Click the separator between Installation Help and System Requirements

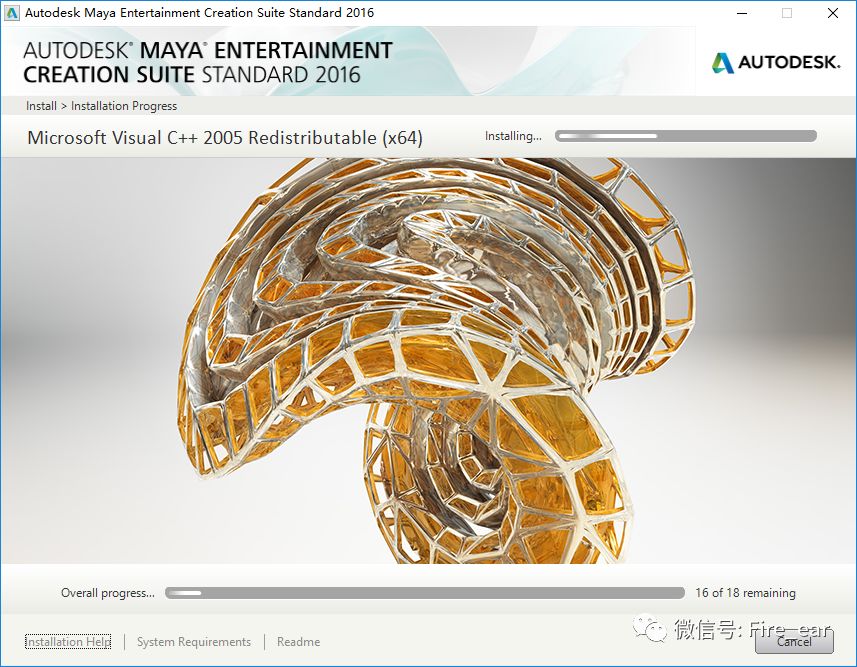tap(124, 641)
